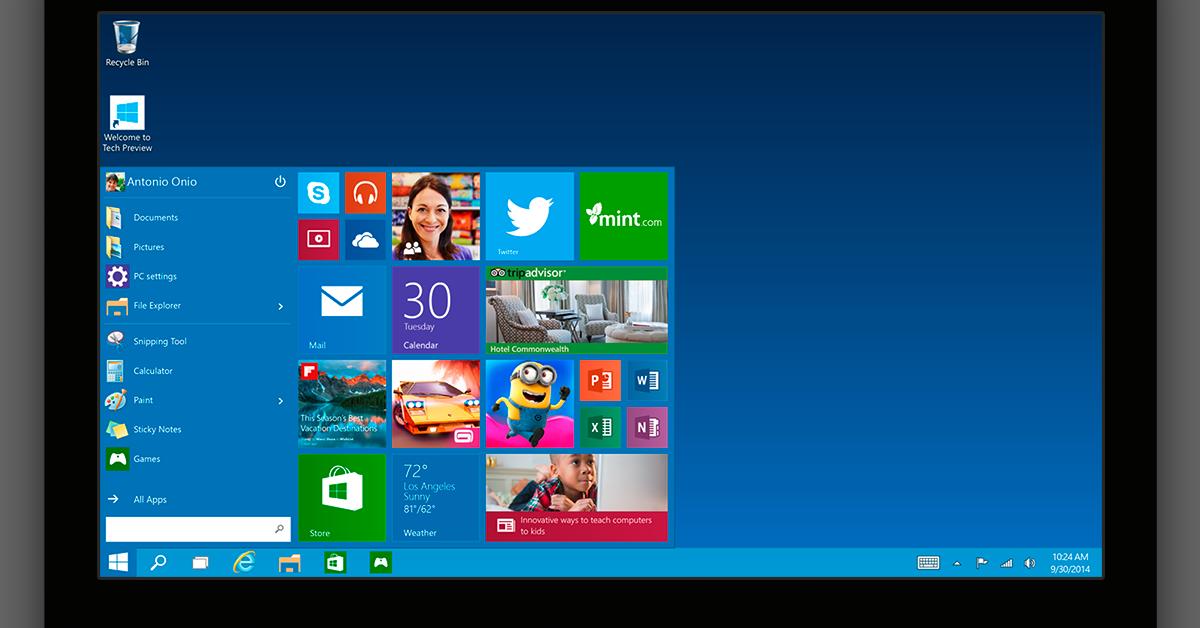
Task: Launch PowerPoint from the start tiles
Action: 601,381
